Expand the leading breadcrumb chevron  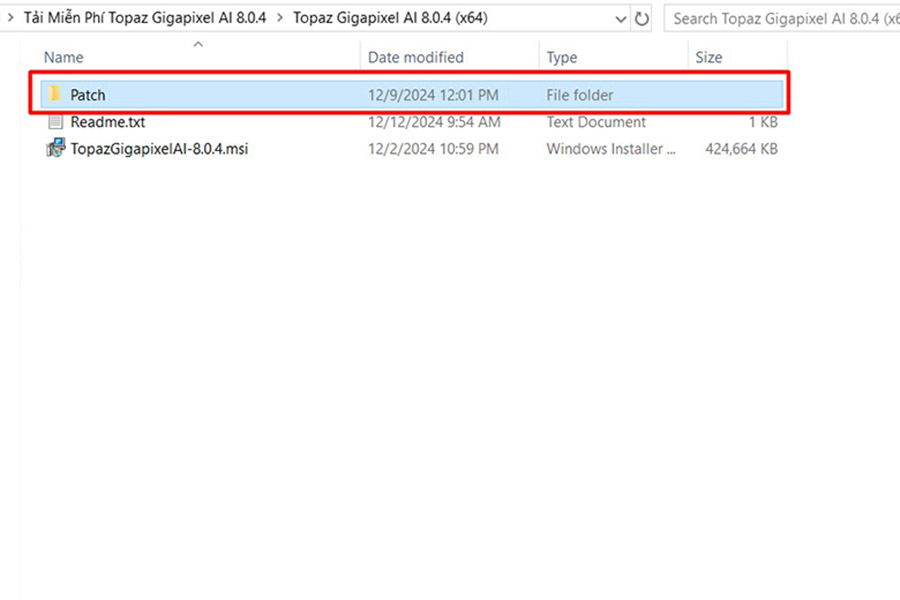10,18
